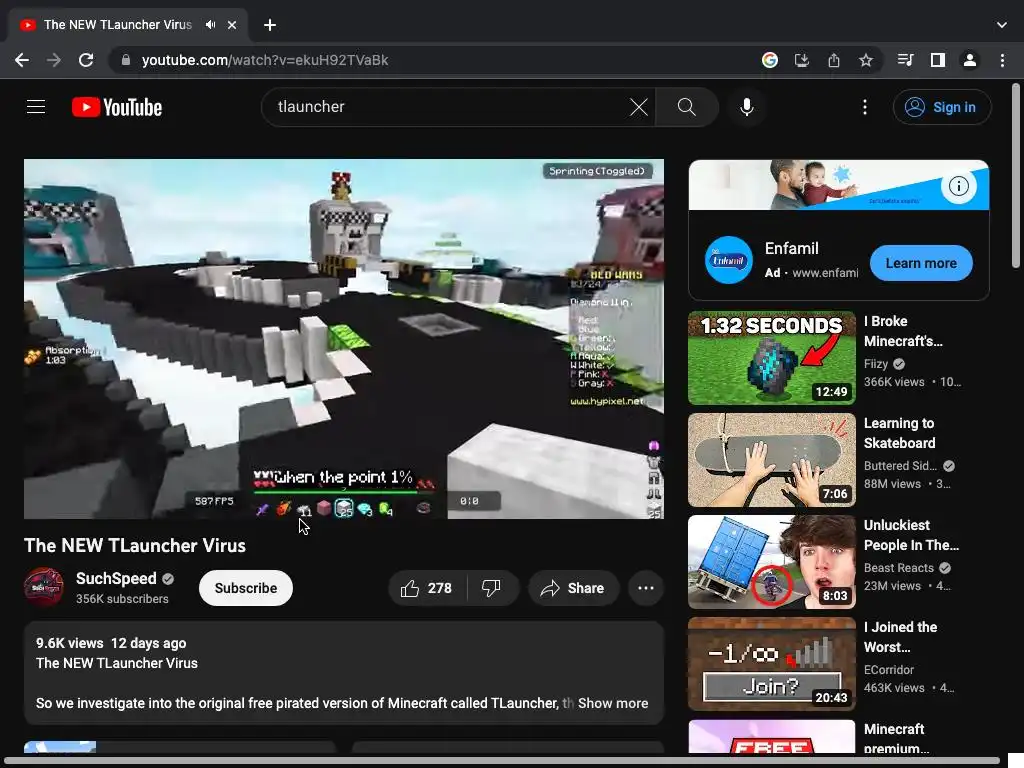The image size is (1024, 768).
Task: Open the 1.32 SECONDS video thumbnail
Action: pos(771,358)
